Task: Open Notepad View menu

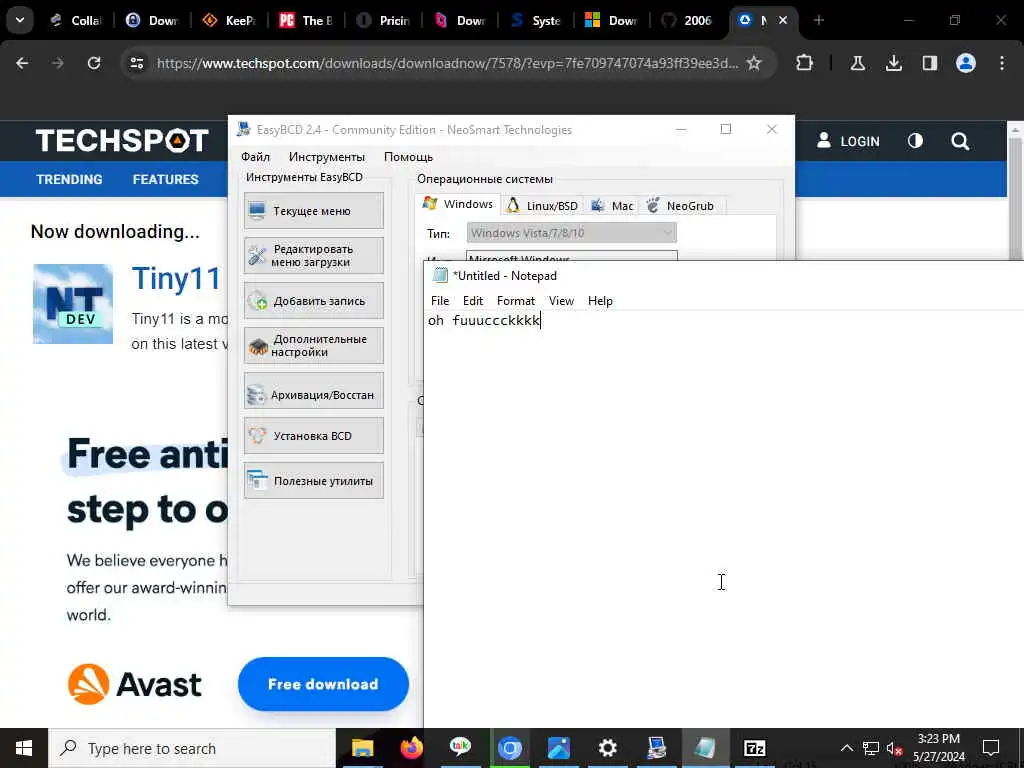Action: coord(561,300)
